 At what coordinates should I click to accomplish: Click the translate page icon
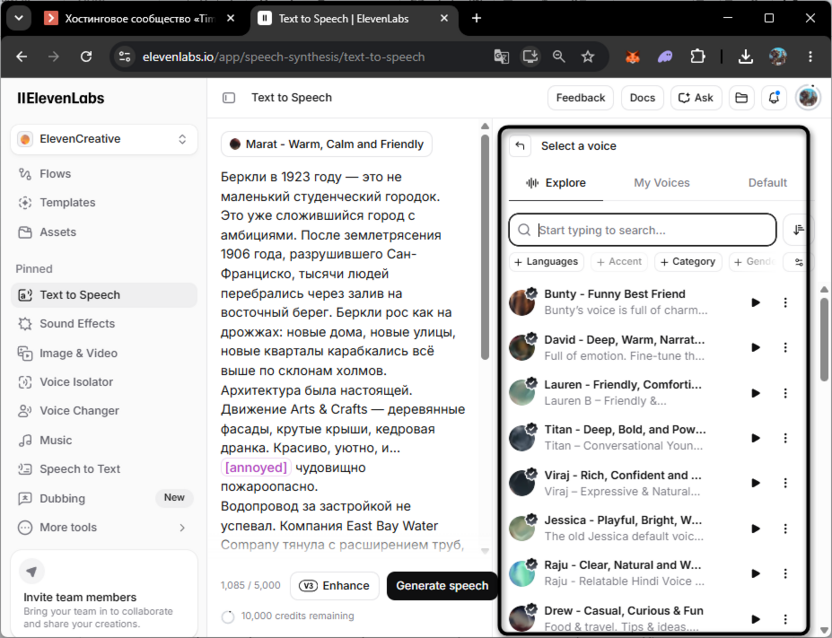click(501, 56)
